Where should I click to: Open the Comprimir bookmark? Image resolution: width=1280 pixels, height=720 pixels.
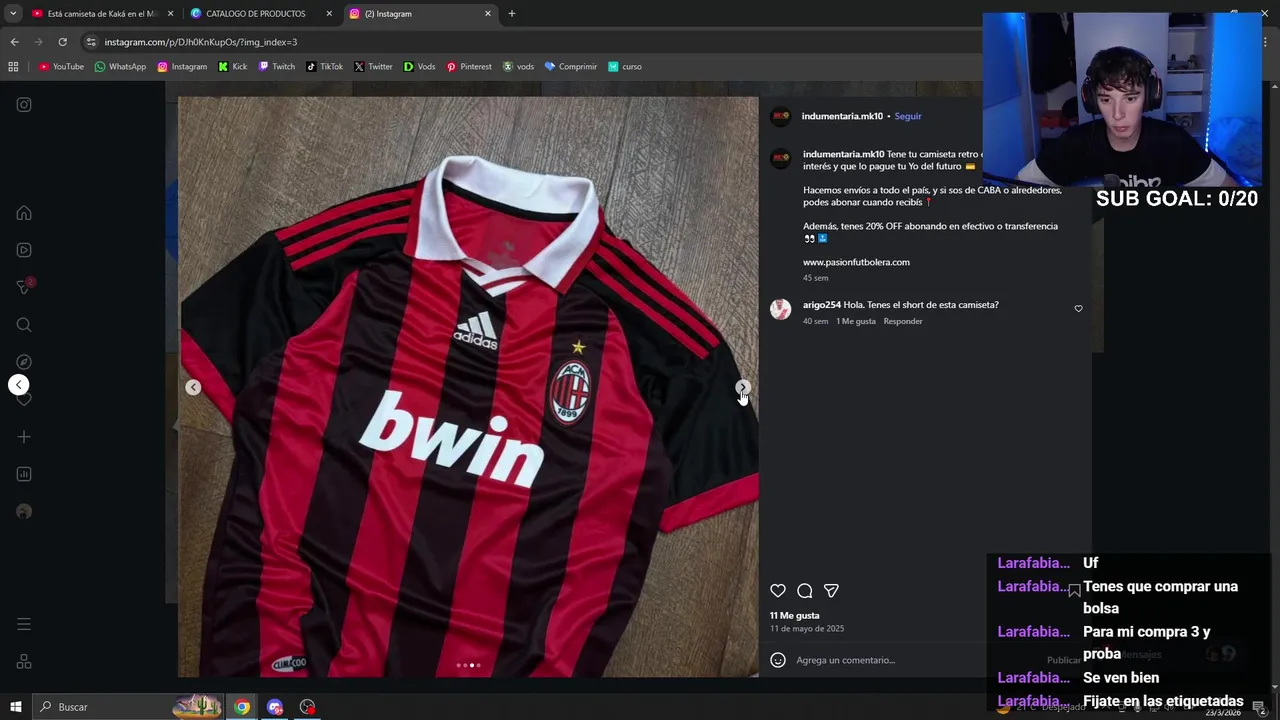click(571, 67)
